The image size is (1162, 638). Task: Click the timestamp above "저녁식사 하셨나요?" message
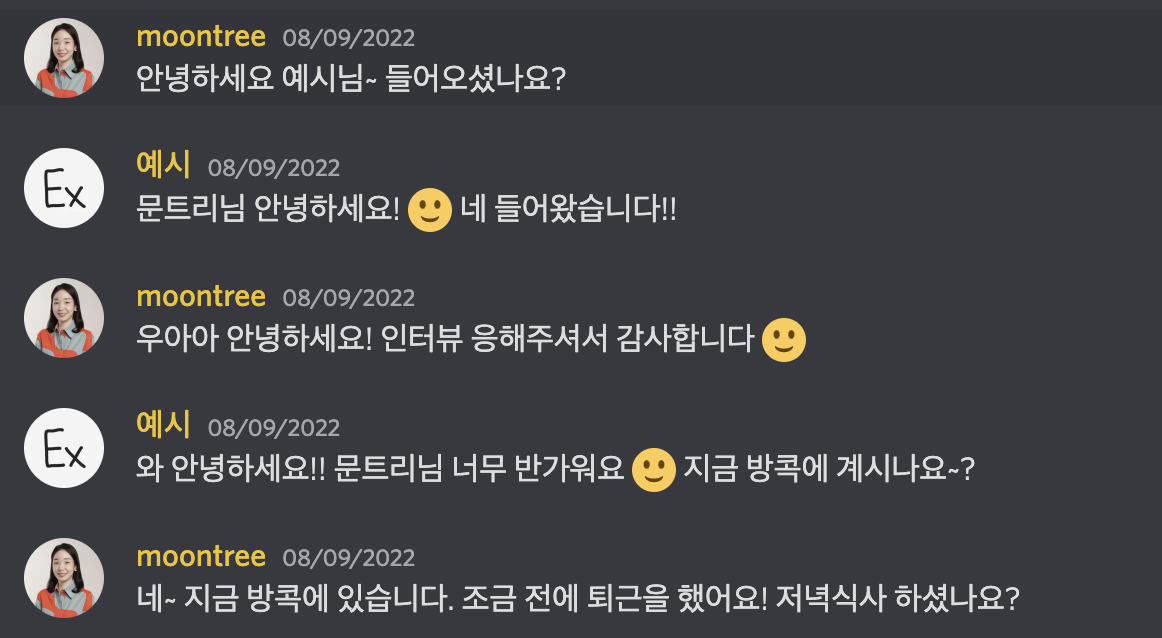(x=348, y=558)
